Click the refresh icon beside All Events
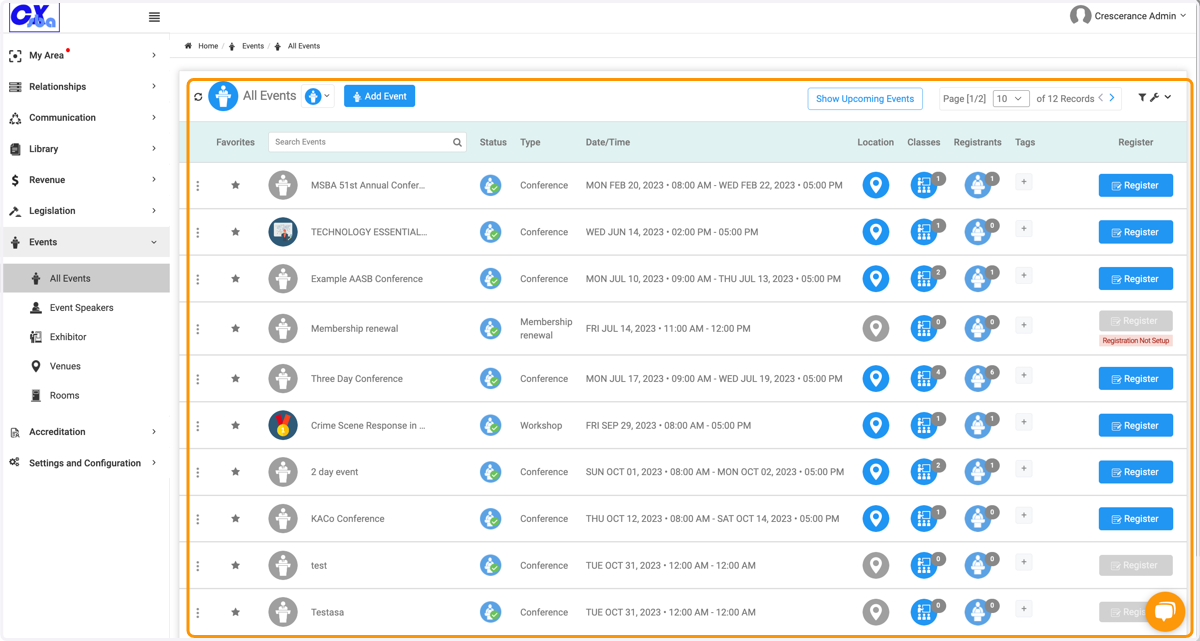 click(198, 97)
